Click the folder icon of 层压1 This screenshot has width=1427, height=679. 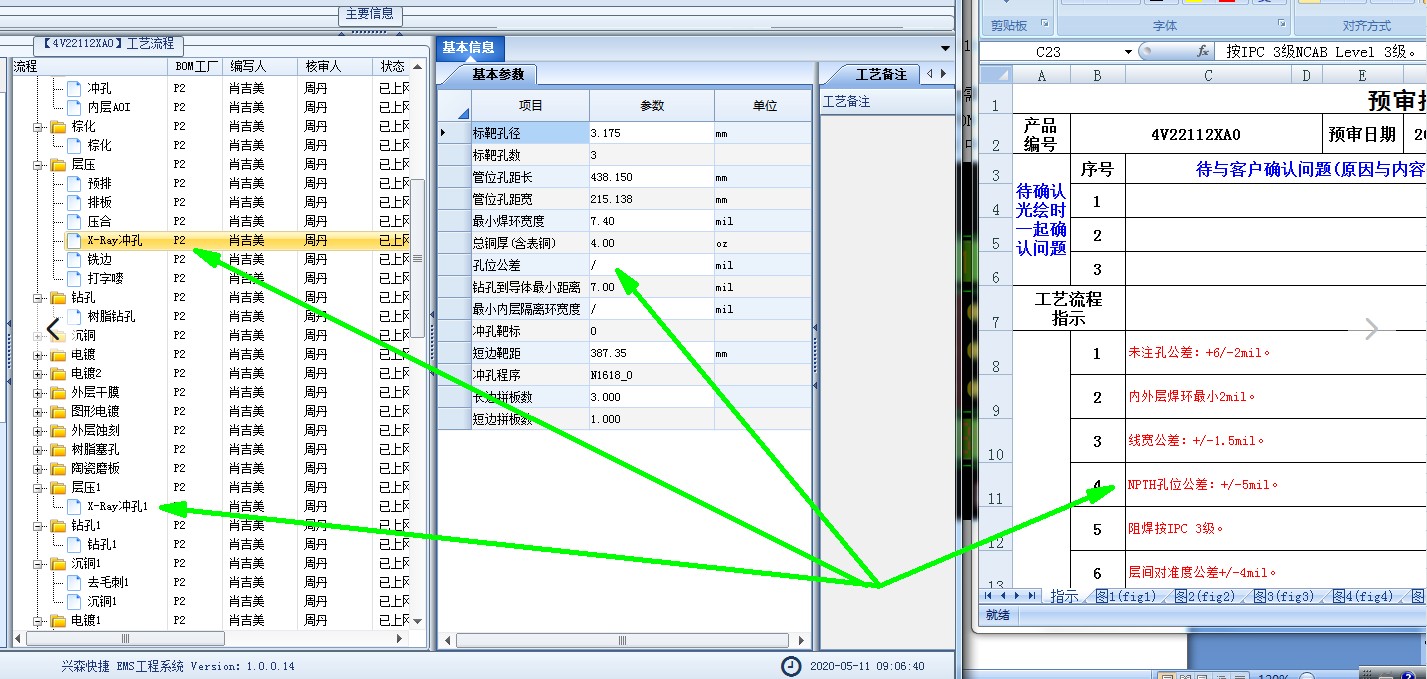(58, 487)
